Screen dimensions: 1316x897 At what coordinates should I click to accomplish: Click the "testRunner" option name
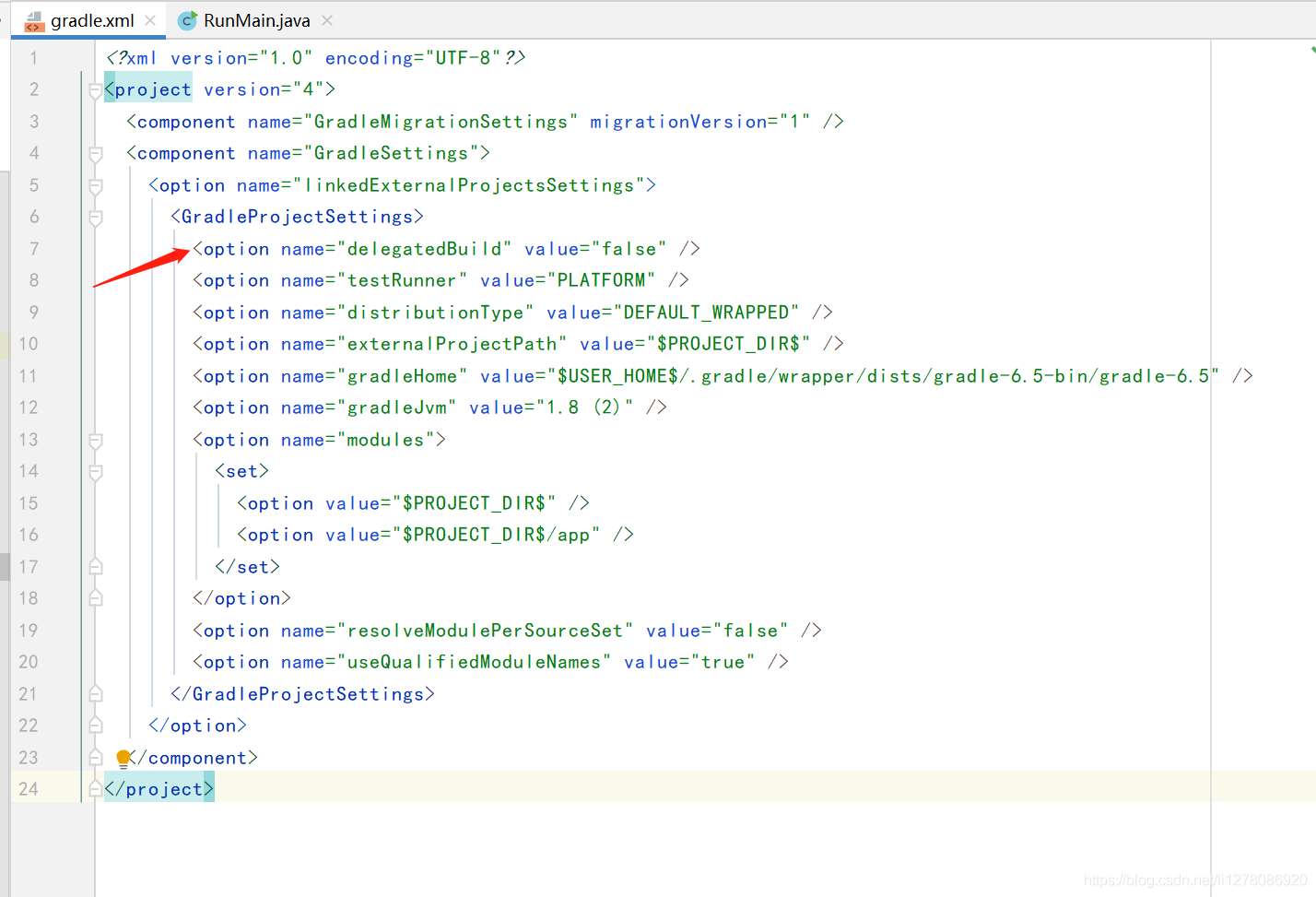[x=402, y=280]
